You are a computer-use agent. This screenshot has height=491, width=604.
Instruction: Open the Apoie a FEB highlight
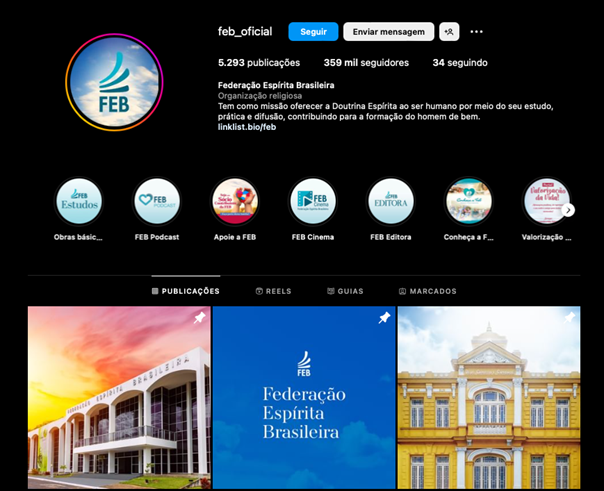point(235,203)
